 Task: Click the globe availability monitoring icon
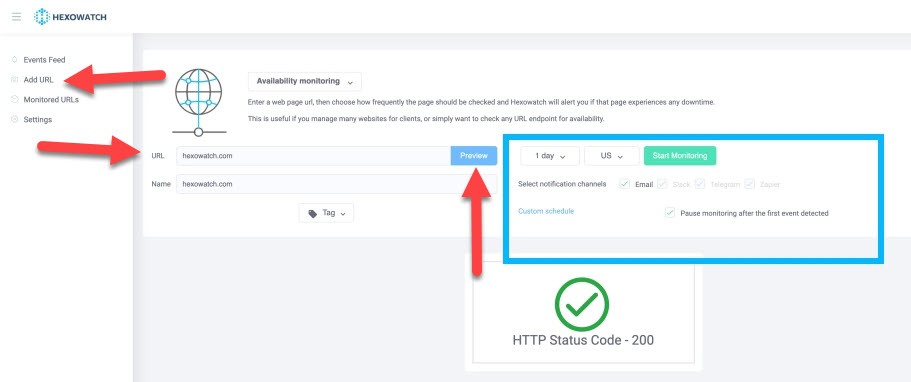pyautogui.click(x=198, y=102)
